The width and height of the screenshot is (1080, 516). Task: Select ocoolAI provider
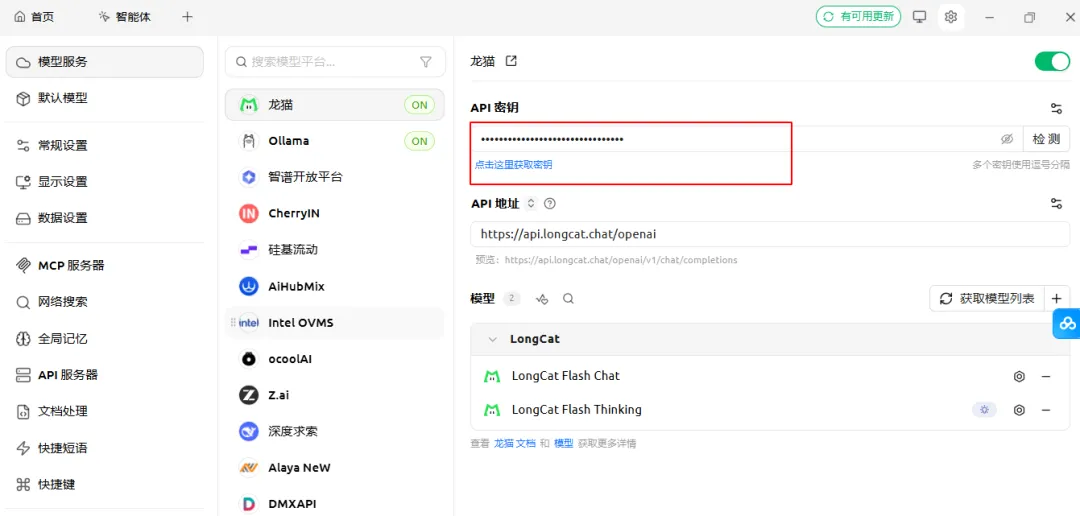(x=335, y=359)
